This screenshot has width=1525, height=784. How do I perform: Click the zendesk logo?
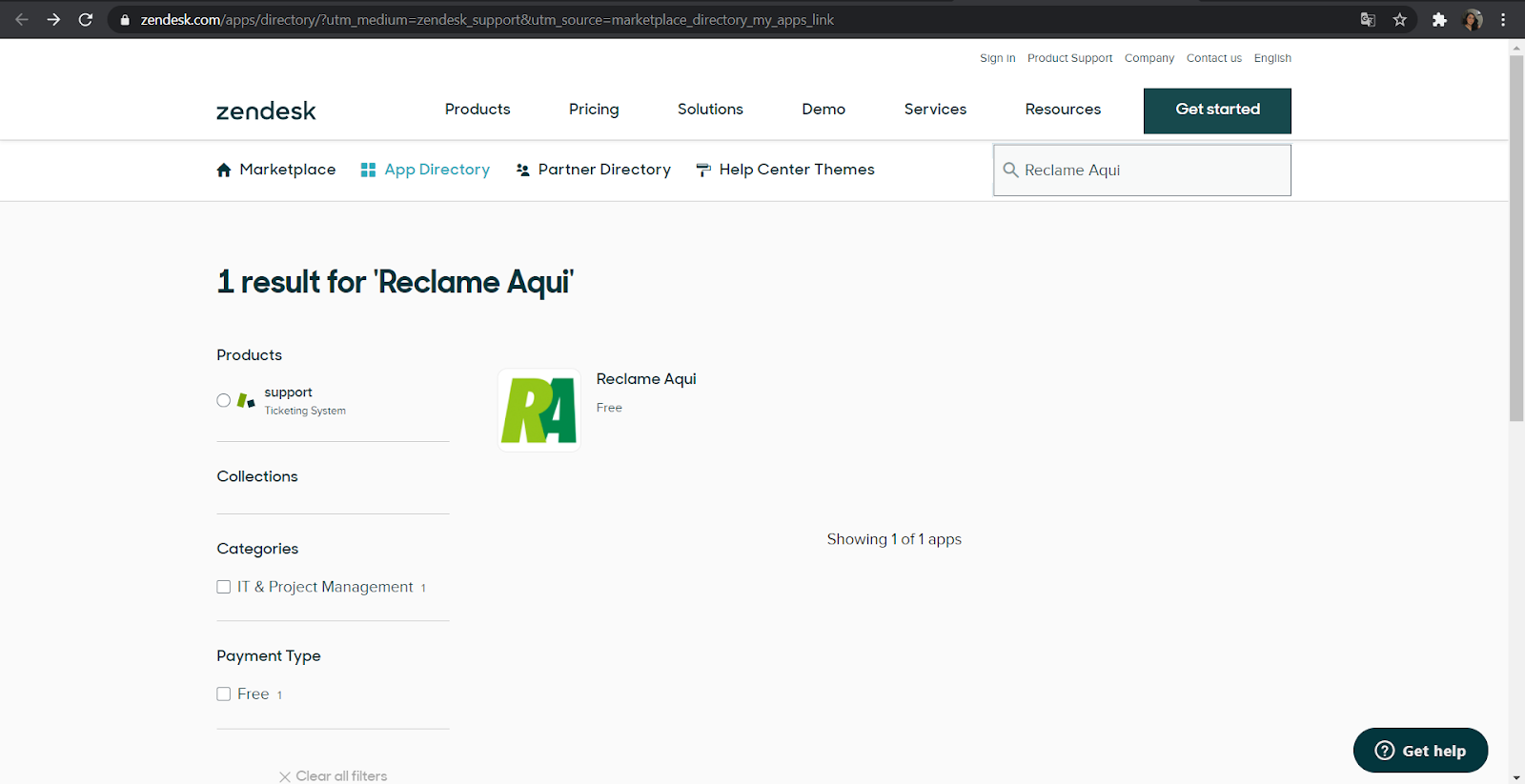pos(266,111)
